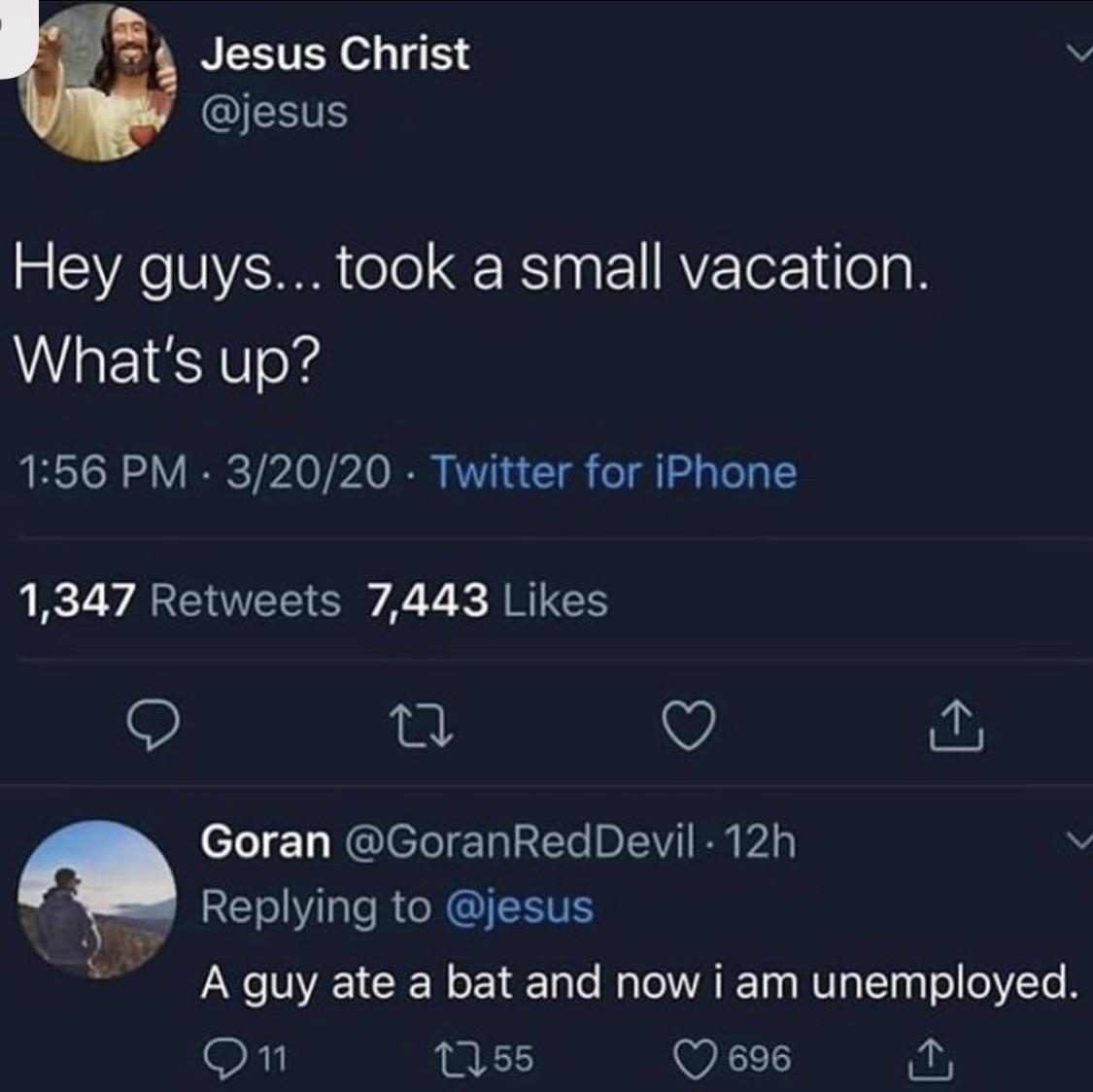The width and height of the screenshot is (1093, 1092).
Task: Click the Twitter for iPhone source link
Action: click(613, 472)
